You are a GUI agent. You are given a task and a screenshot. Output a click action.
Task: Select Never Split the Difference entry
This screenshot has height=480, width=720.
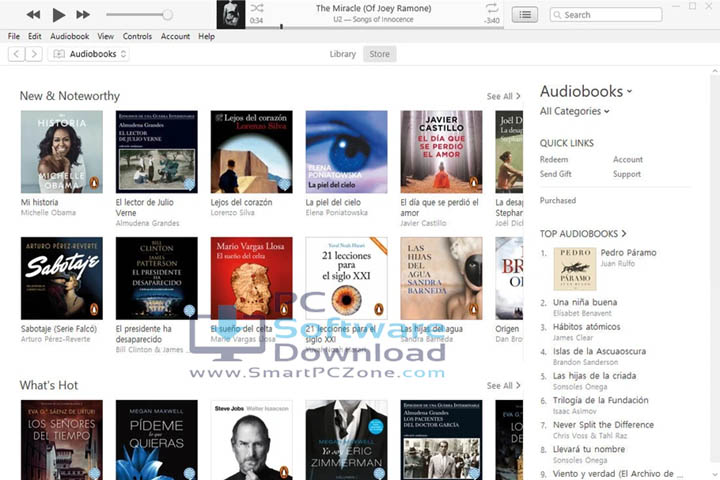pyautogui.click(x=603, y=425)
